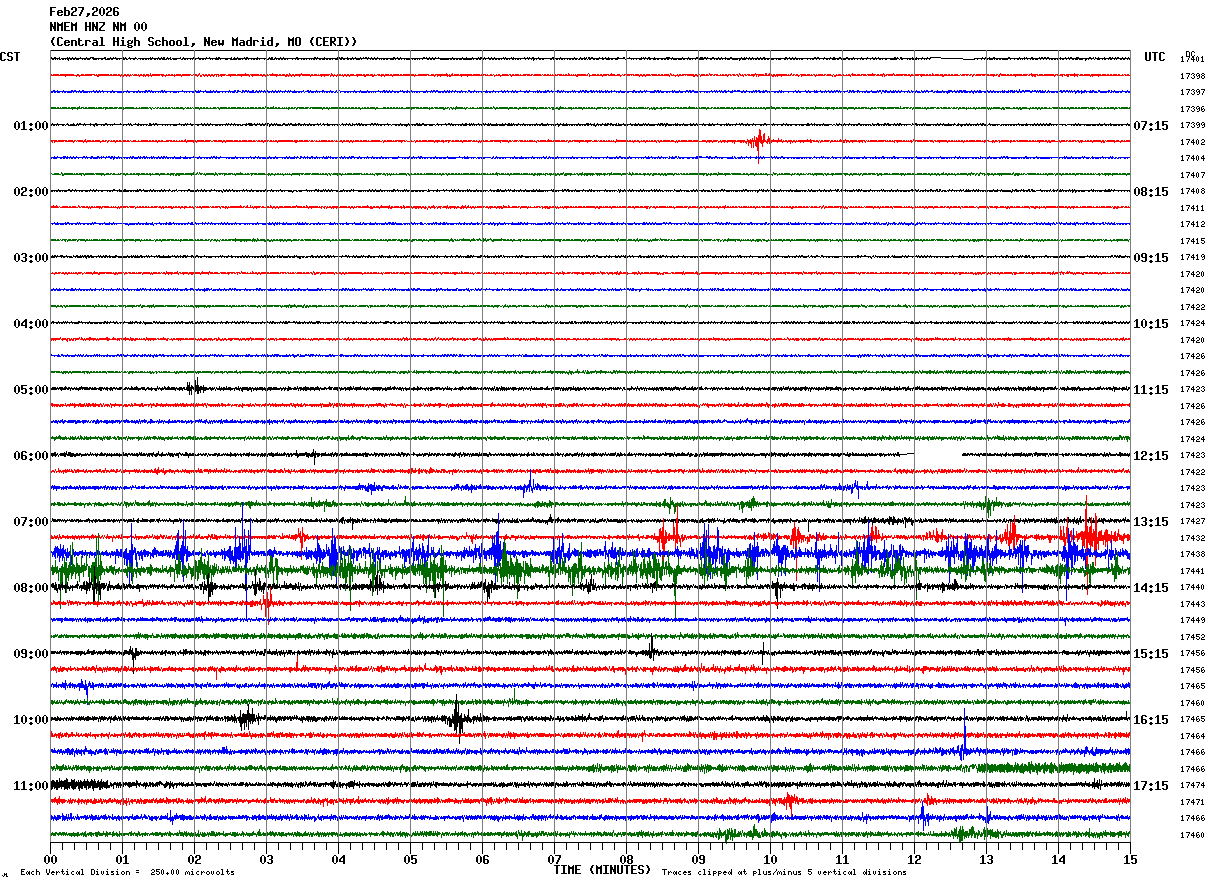The height and width of the screenshot is (886, 1210).
Task: Click the '15' tick on the bottom minutes axis
Action: click(1130, 859)
